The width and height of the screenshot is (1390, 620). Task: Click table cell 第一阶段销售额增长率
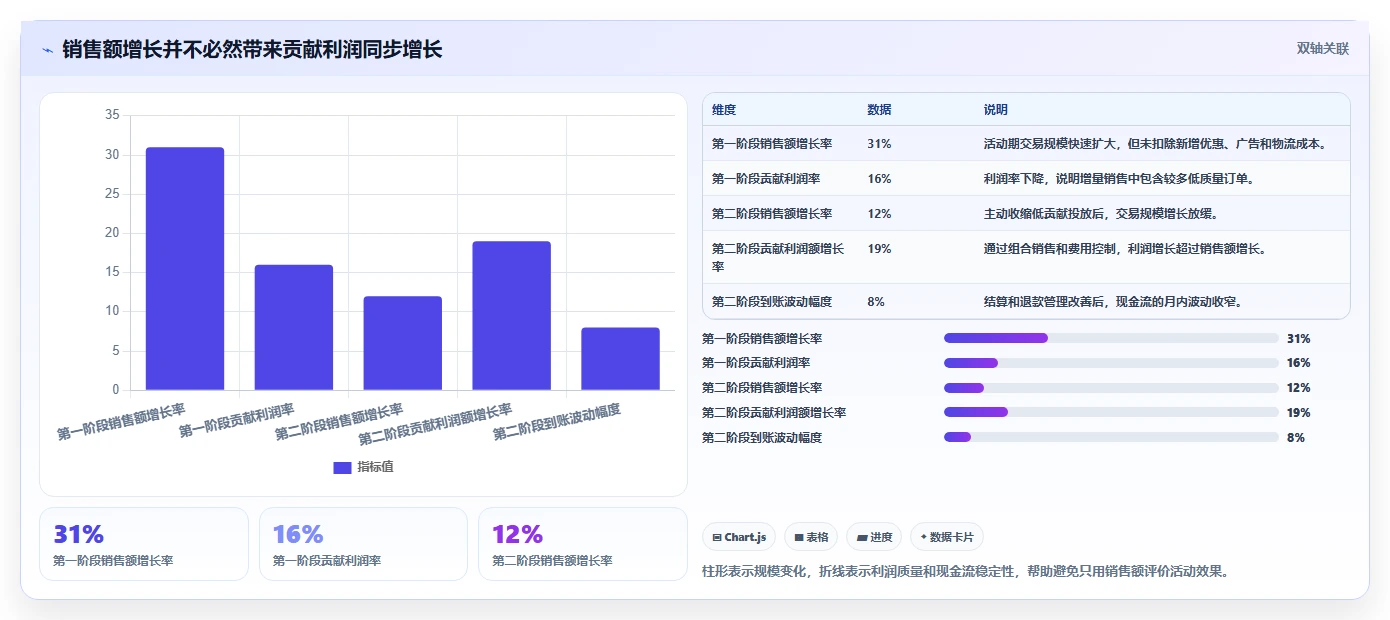tap(772, 144)
